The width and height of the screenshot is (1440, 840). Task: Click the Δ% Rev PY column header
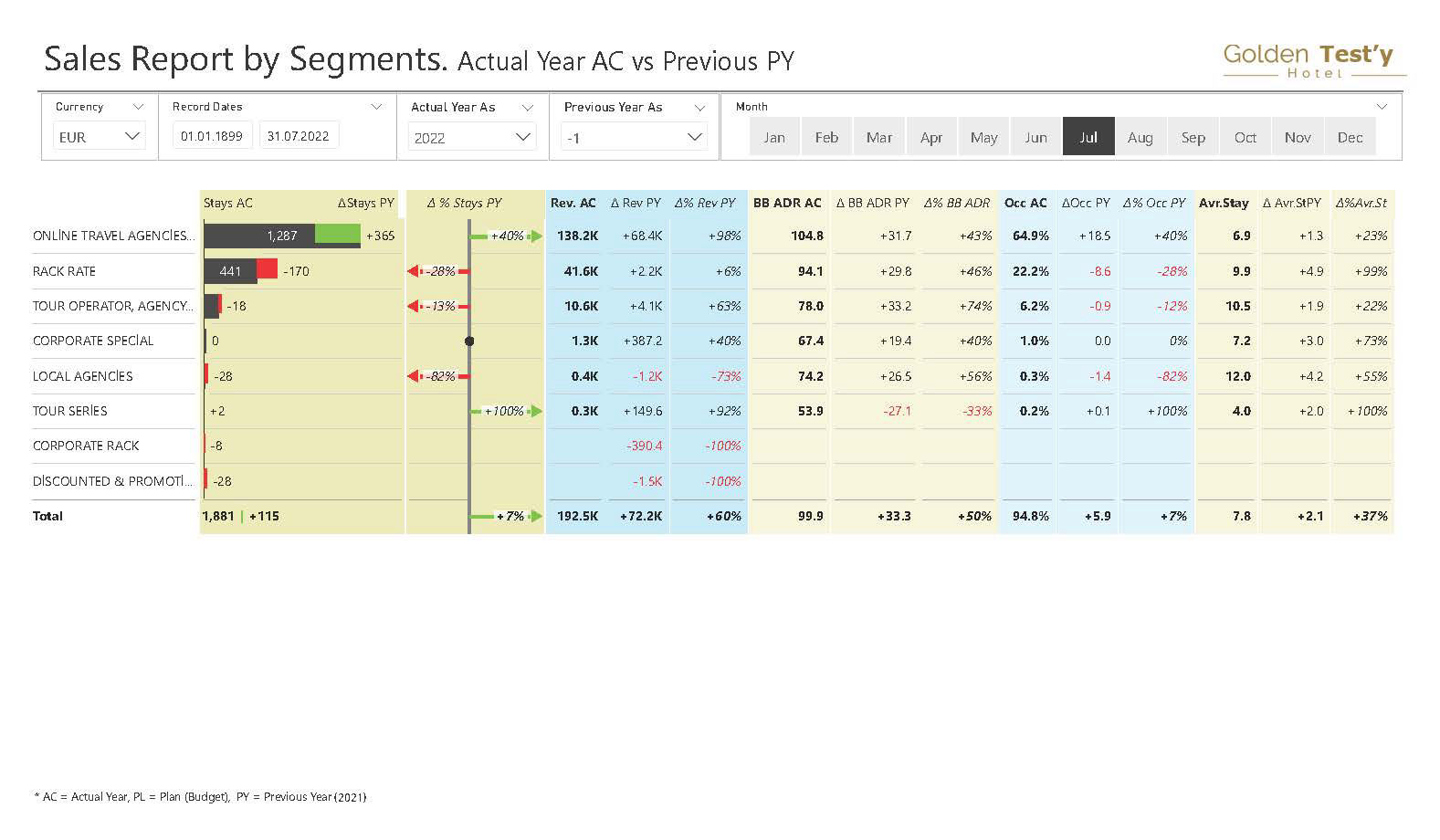(705, 203)
